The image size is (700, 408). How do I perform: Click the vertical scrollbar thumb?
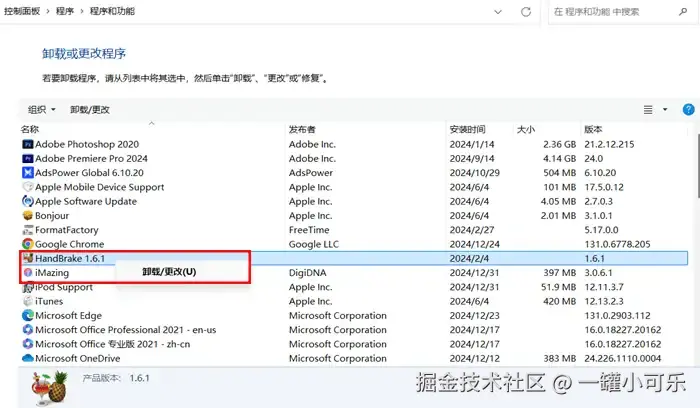[x=698, y=165]
